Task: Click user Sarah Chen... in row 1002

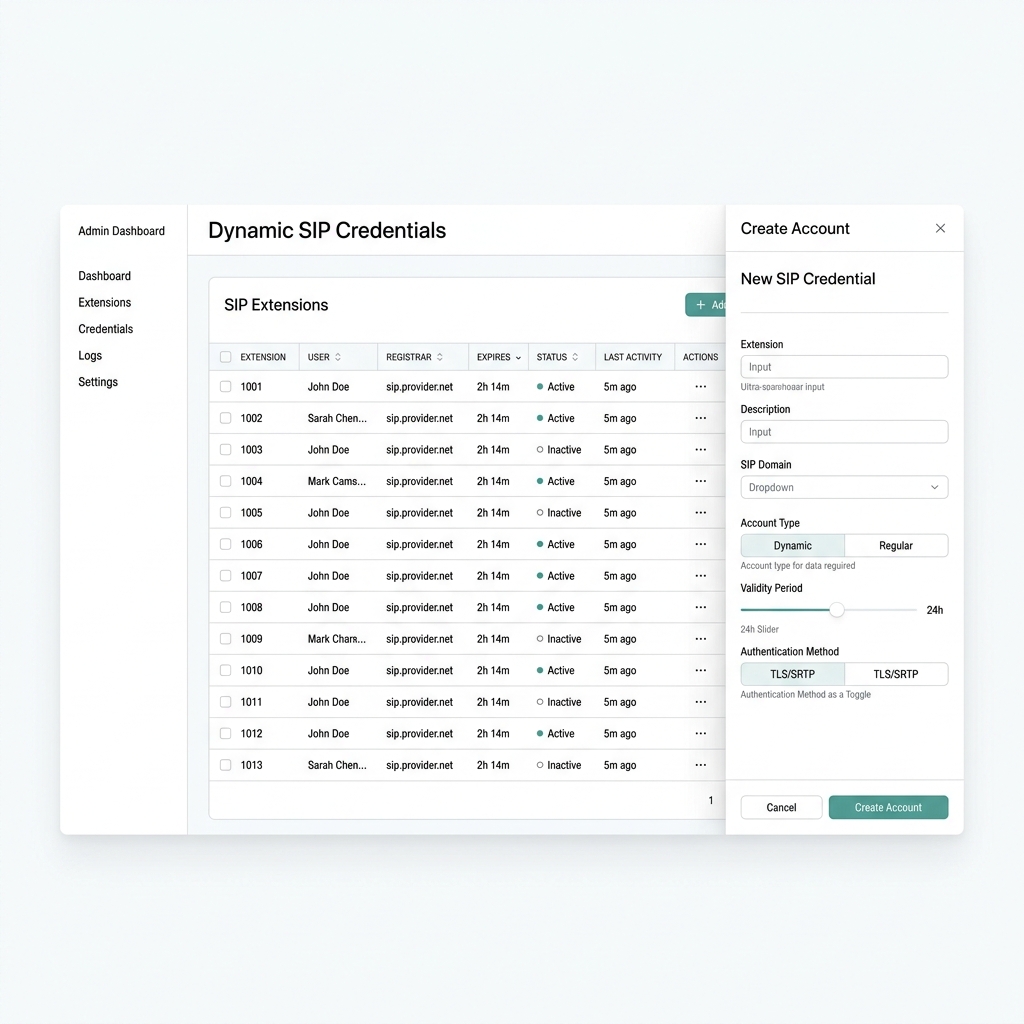Action: coord(337,418)
